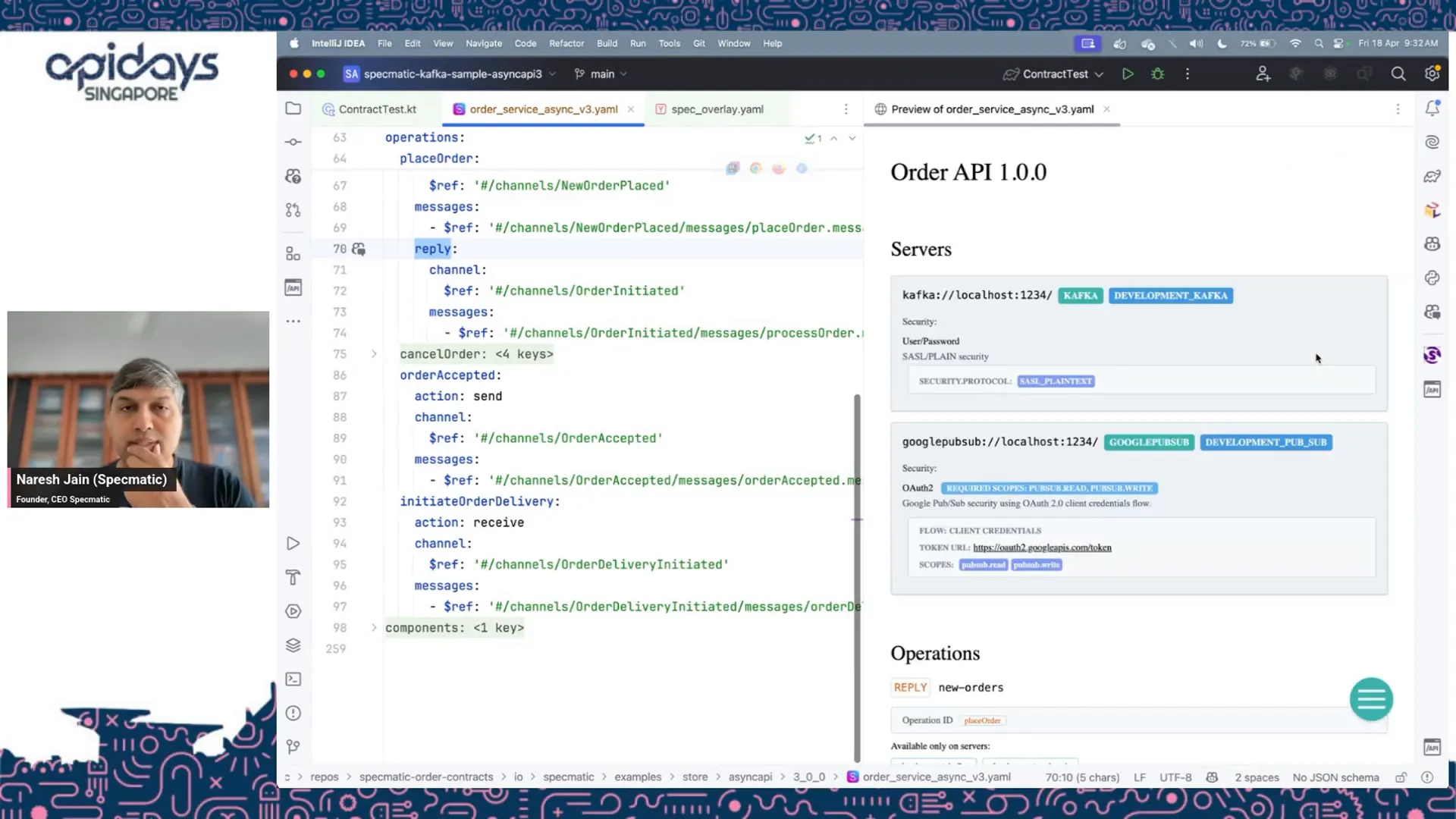Open the Terminal tool window
Viewport: 1456px width, 819px height.
pyautogui.click(x=293, y=679)
